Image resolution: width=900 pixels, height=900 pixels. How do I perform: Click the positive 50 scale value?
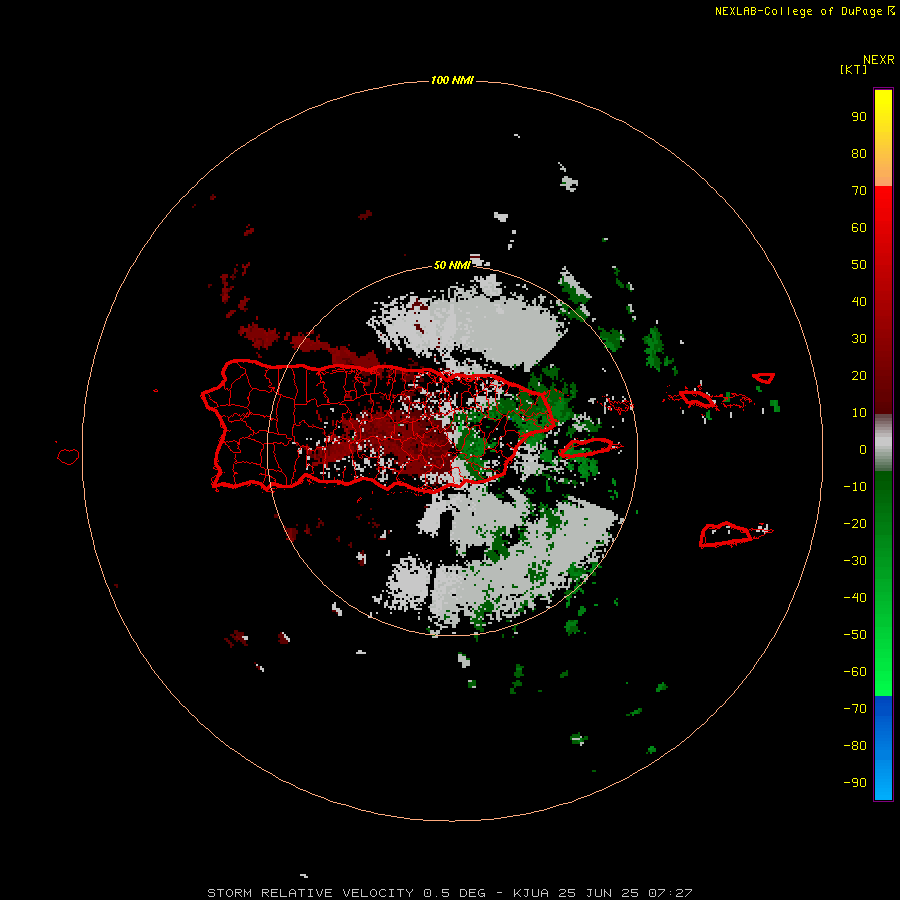click(859, 265)
